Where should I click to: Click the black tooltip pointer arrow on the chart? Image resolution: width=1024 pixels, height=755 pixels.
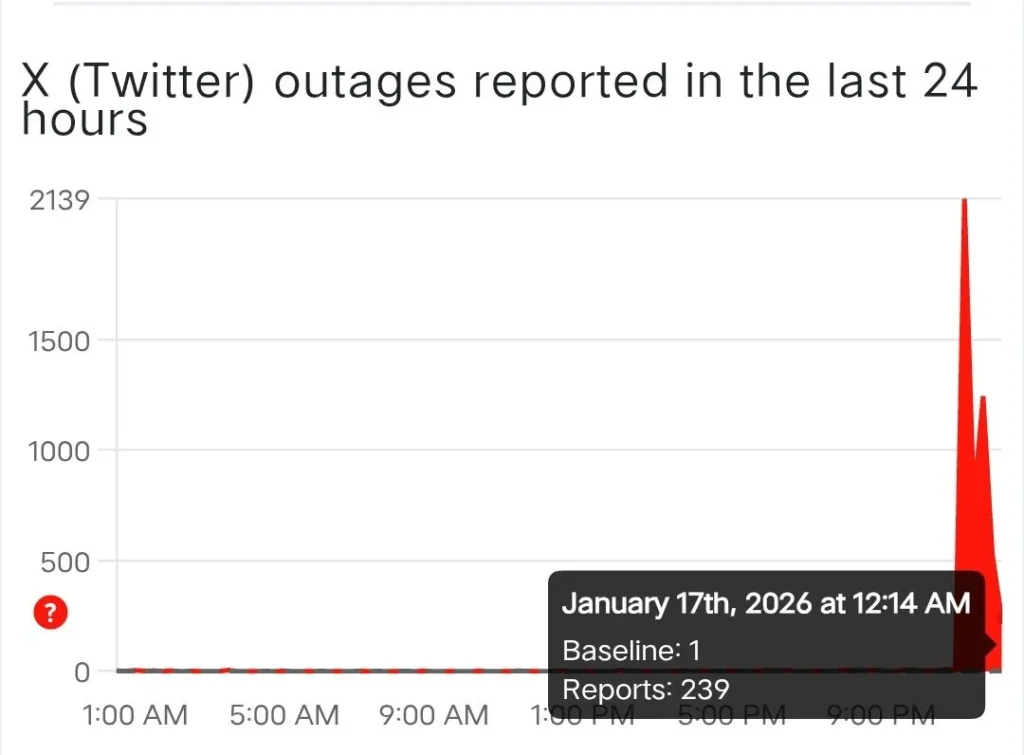[x=991, y=644]
